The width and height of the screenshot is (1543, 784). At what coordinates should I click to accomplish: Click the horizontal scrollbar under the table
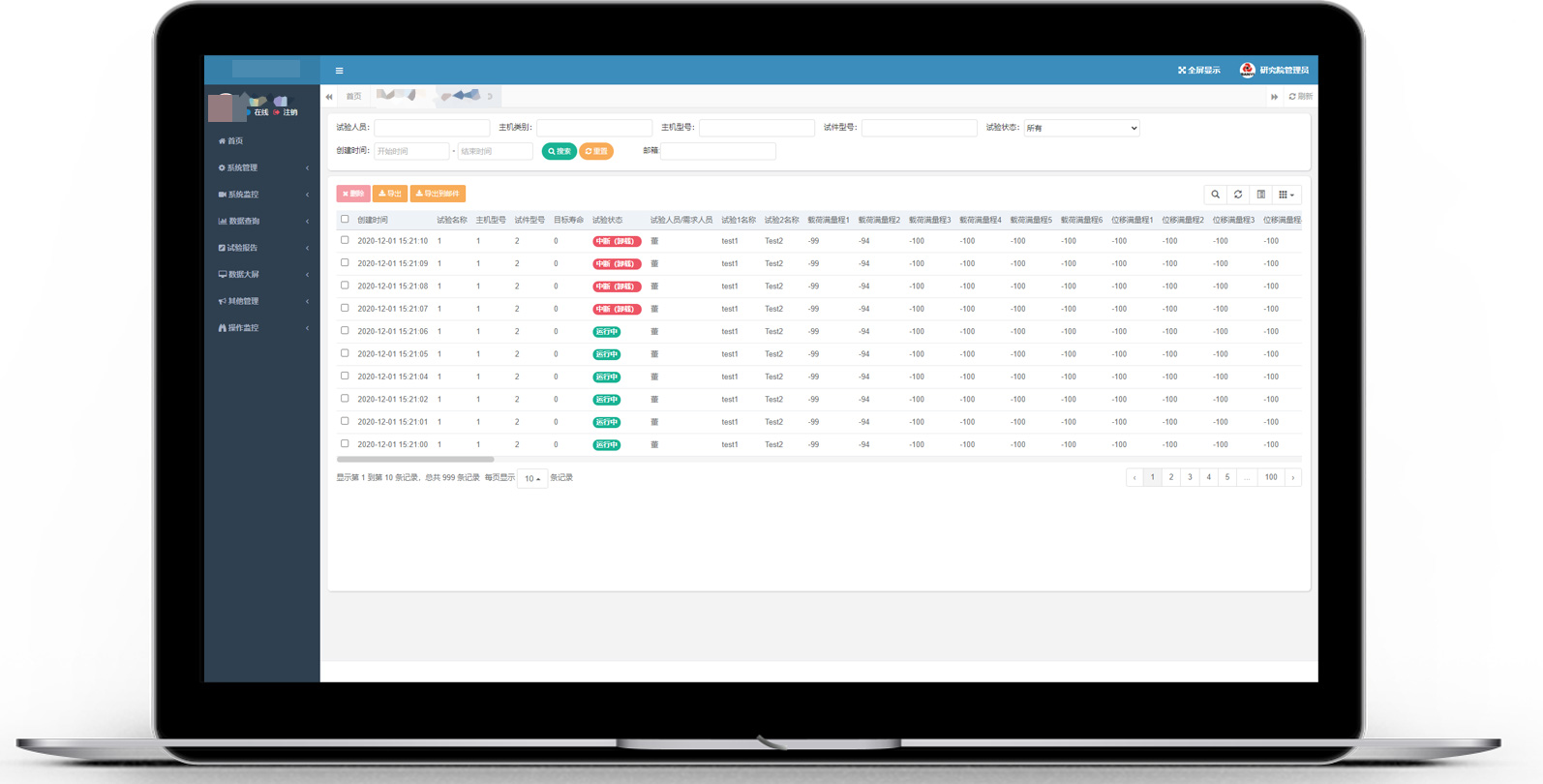[415, 459]
